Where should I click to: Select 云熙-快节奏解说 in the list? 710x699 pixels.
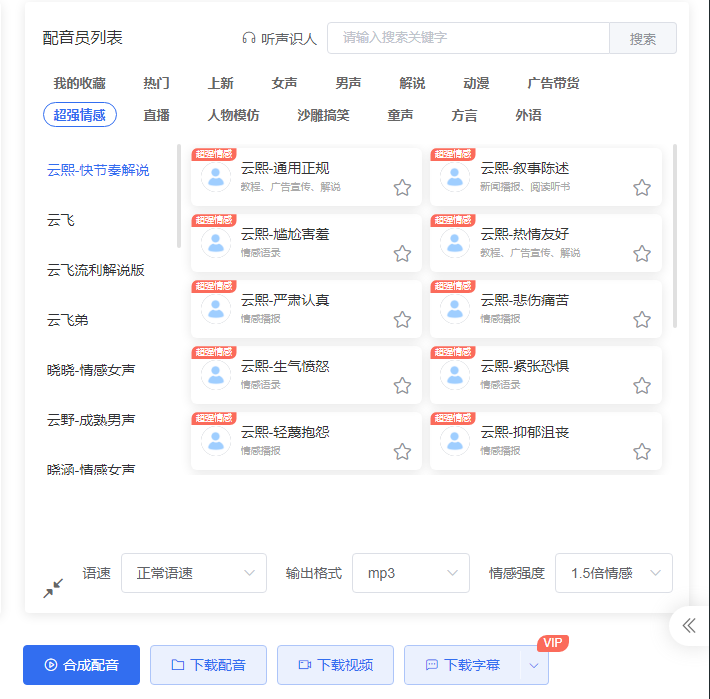(x=98, y=170)
